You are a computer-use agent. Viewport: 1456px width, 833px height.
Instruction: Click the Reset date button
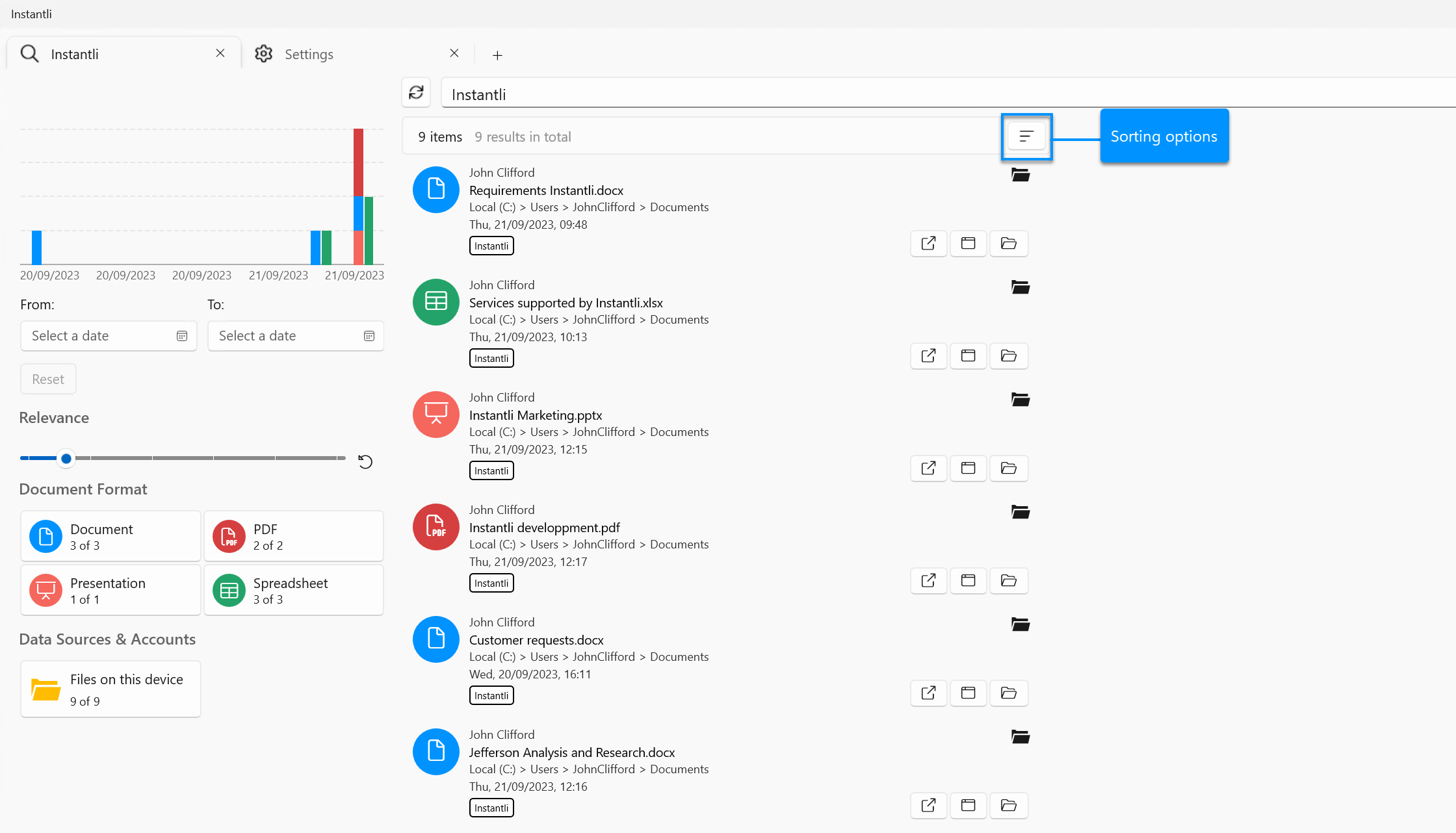48,379
